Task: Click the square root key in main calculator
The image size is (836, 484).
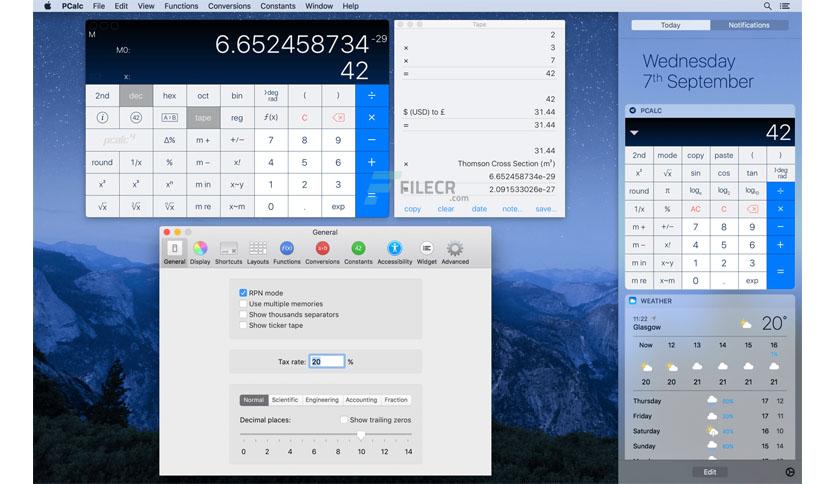Action: point(102,207)
